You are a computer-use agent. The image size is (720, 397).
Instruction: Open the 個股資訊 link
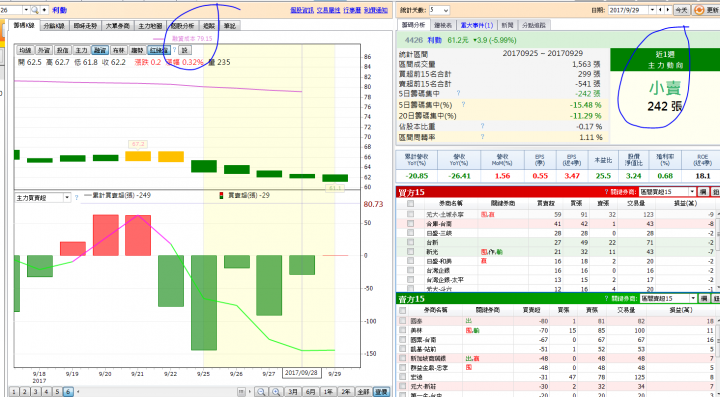[302, 10]
